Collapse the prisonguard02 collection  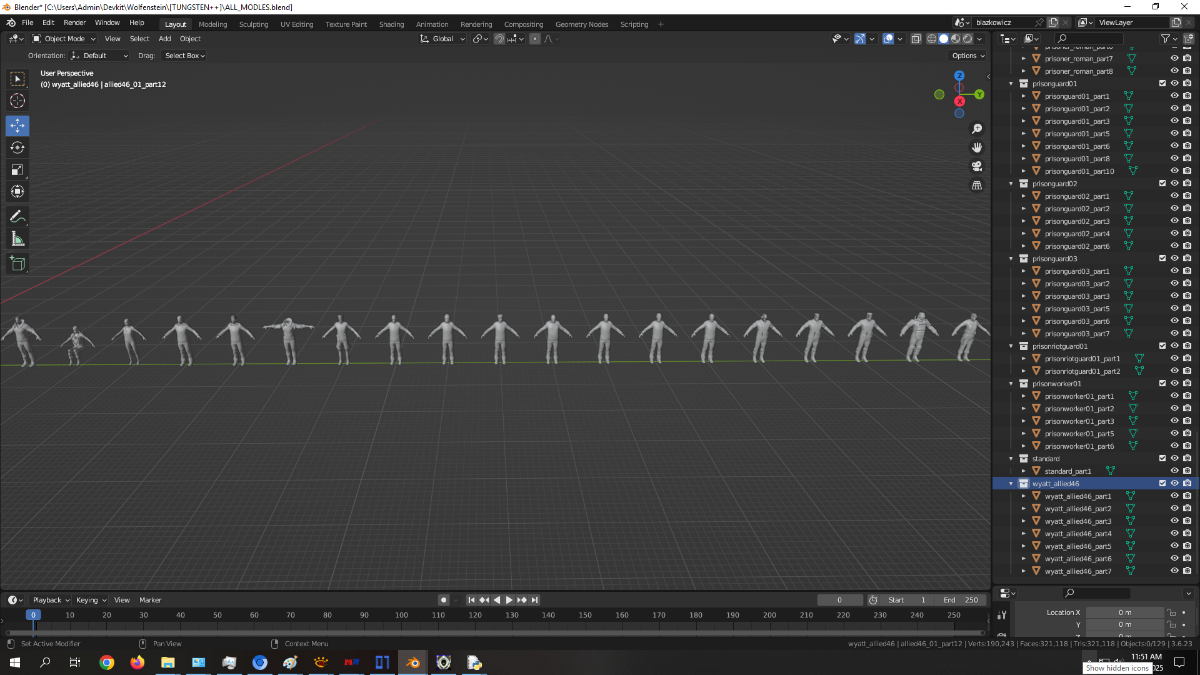pos(1012,184)
